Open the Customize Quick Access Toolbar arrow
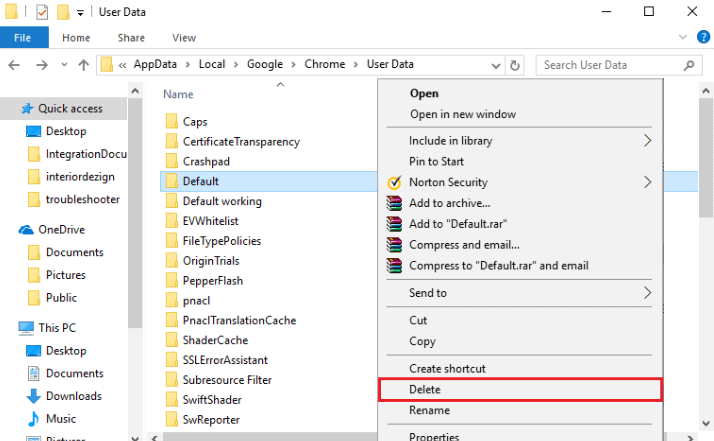The width and height of the screenshot is (714, 441). (80, 13)
